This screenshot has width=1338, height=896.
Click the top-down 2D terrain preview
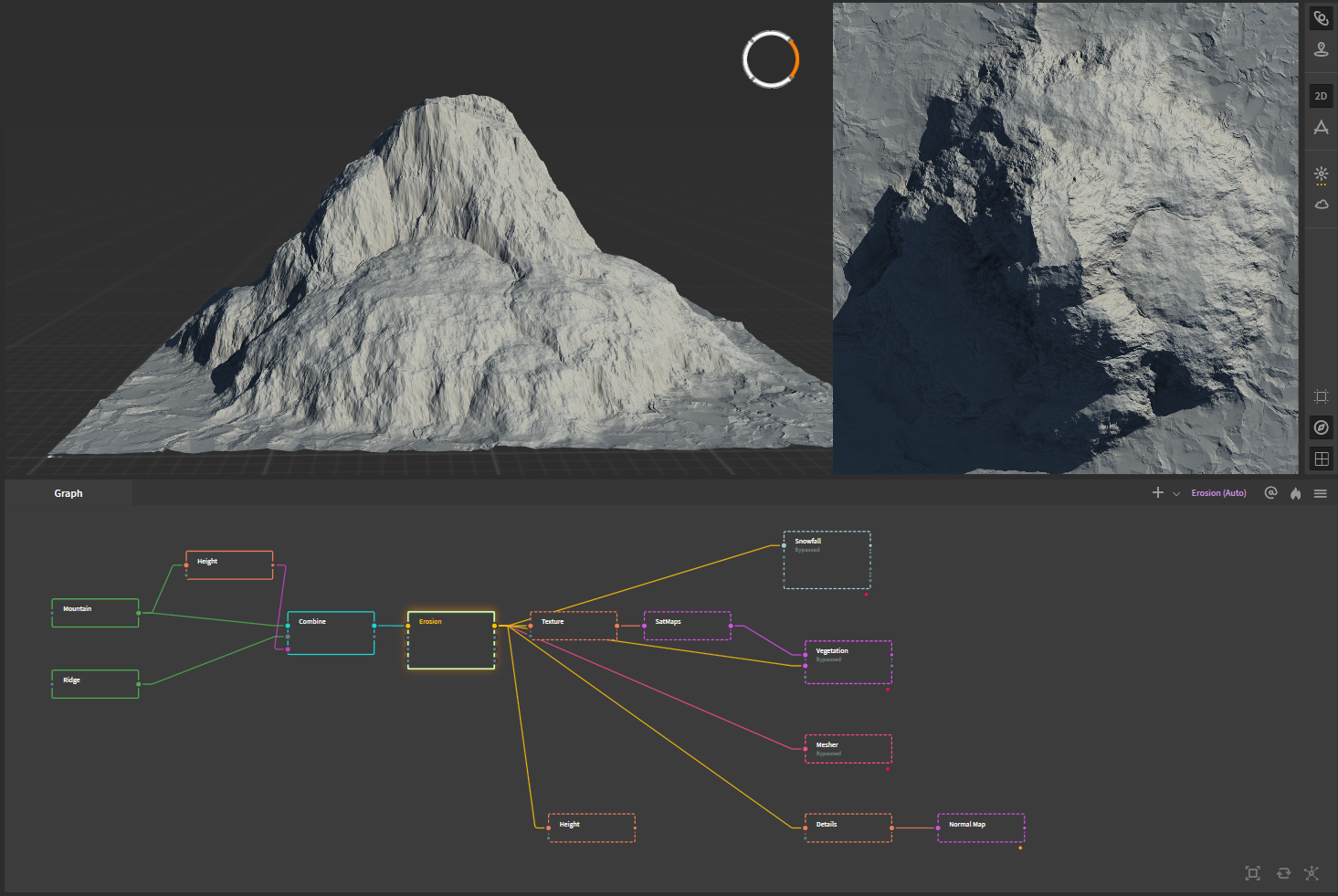pos(1065,237)
